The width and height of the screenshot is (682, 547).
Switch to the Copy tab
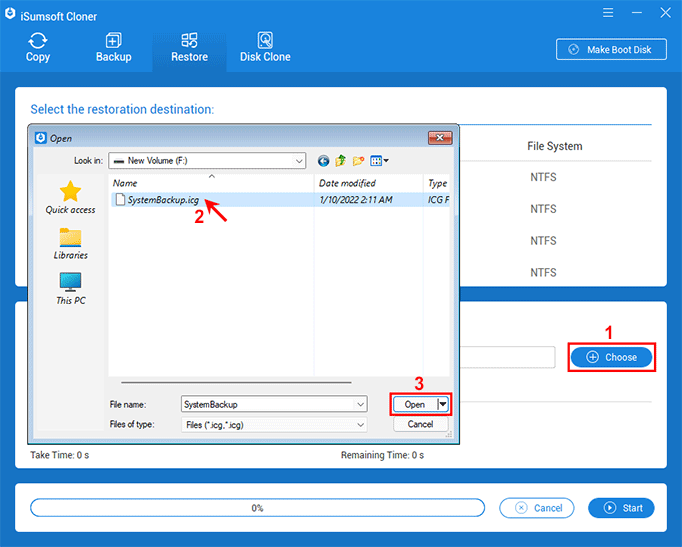[38, 48]
